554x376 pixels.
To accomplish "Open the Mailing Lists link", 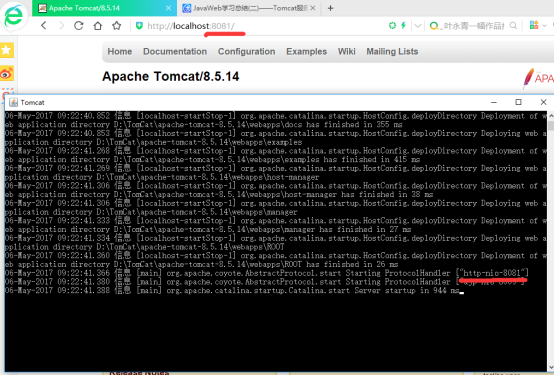I will pyautogui.click(x=392, y=52).
